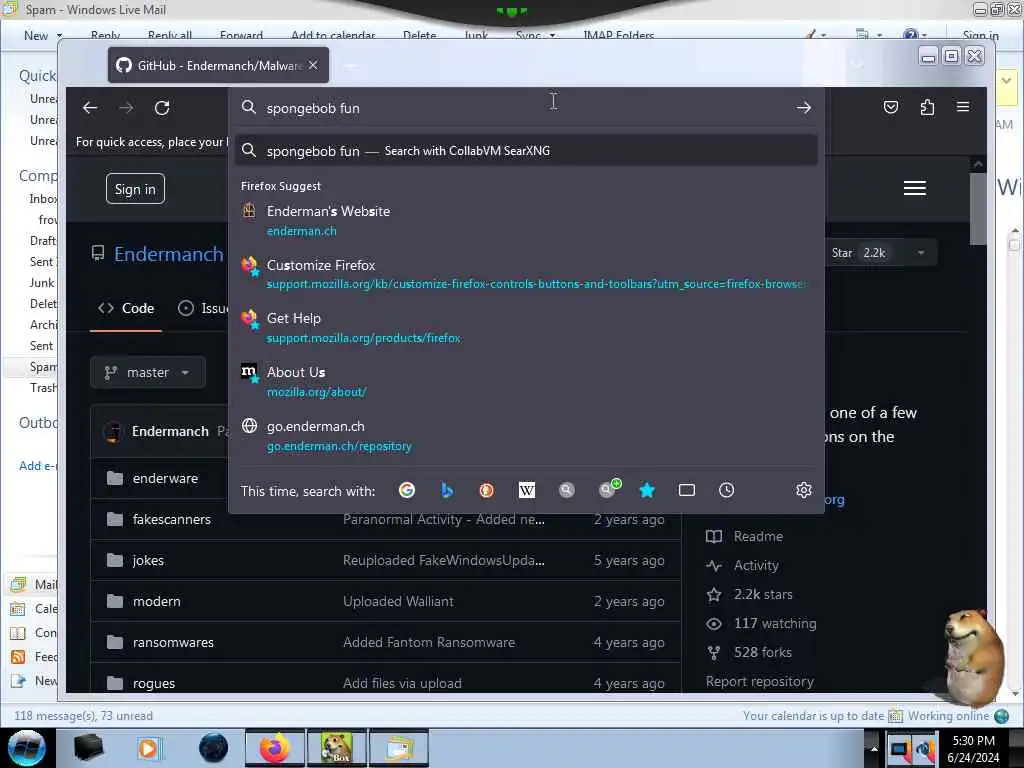Expand the Star options dropdown
The image size is (1024, 768).
(x=921, y=253)
